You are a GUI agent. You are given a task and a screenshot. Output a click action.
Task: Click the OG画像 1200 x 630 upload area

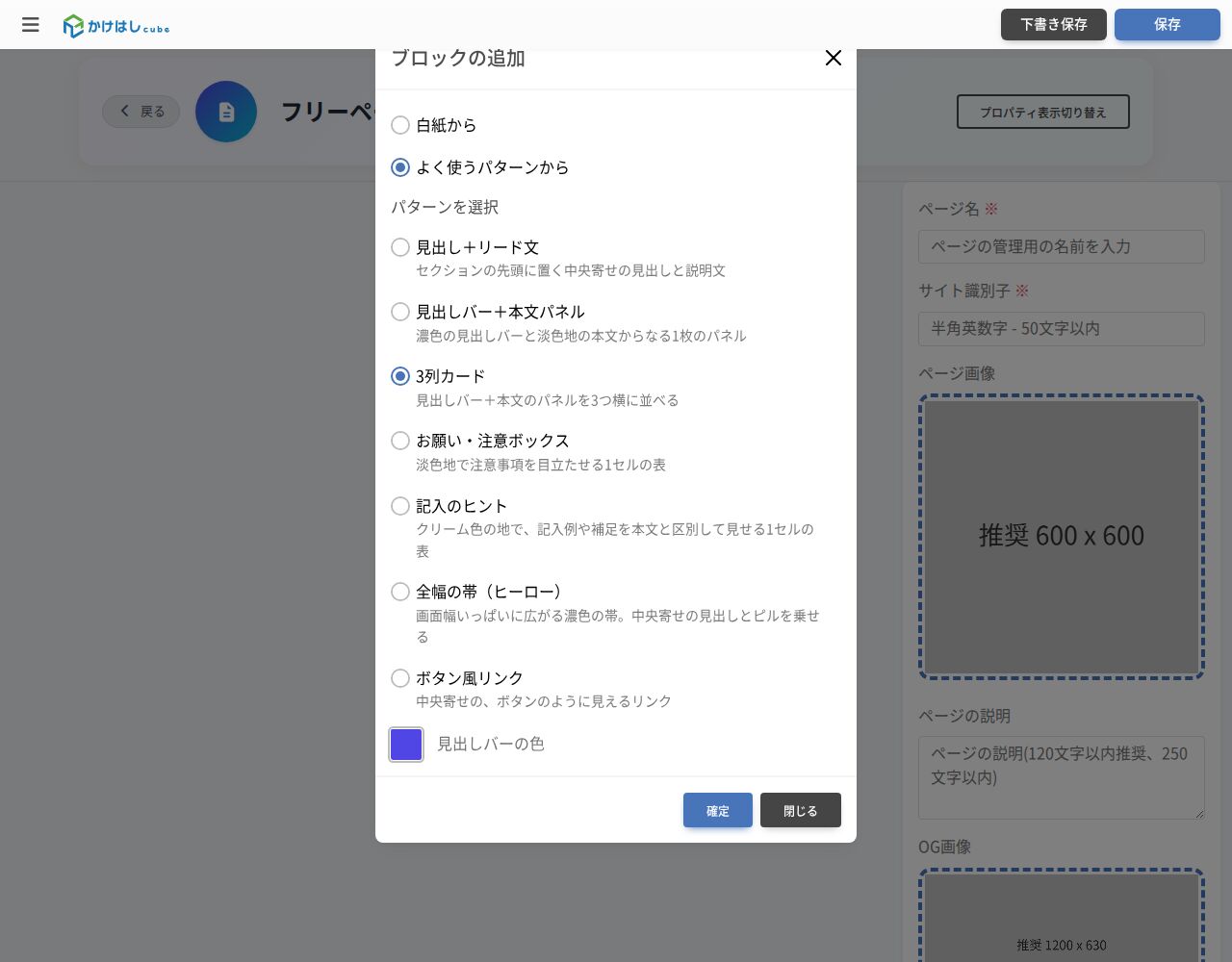(1062, 915)
